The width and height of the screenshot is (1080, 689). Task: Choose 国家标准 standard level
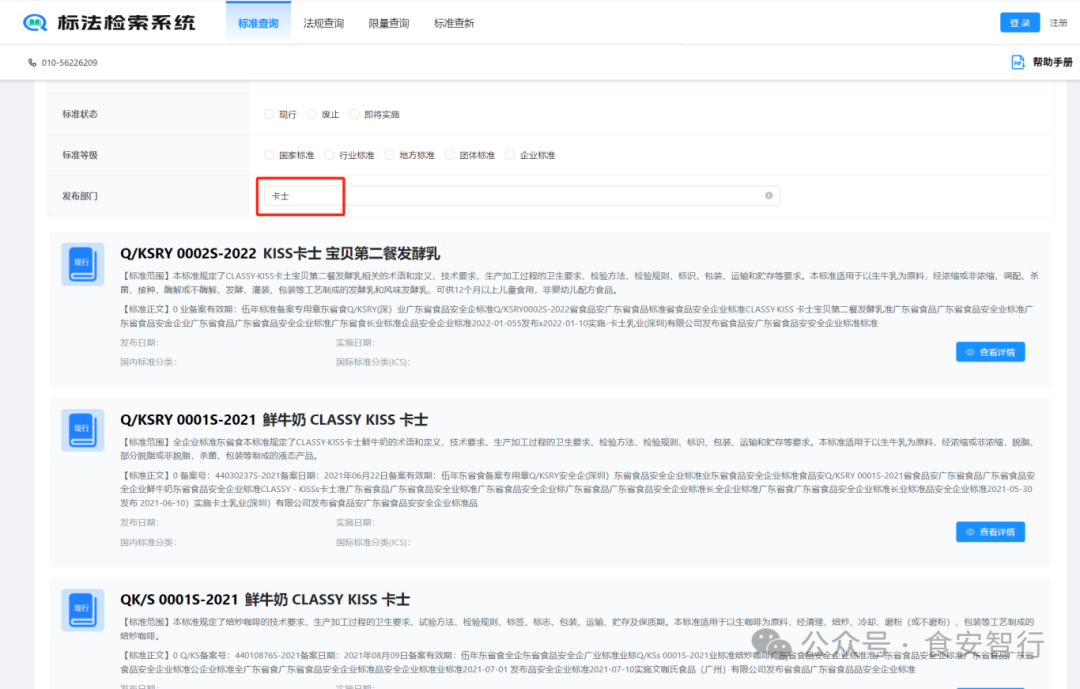tap(269, 155)
